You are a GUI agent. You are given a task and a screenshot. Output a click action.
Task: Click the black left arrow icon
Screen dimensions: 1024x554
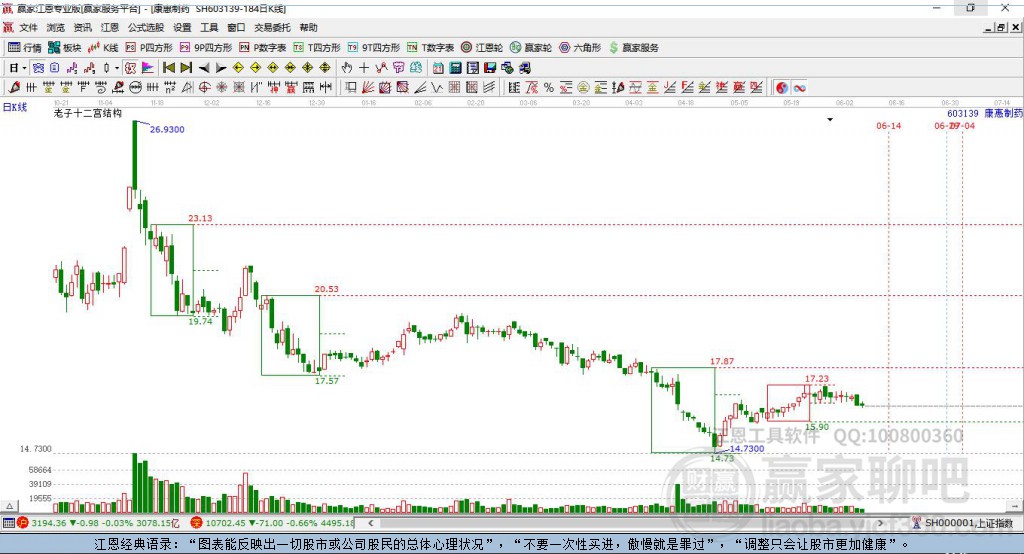(x=204, y=68)
